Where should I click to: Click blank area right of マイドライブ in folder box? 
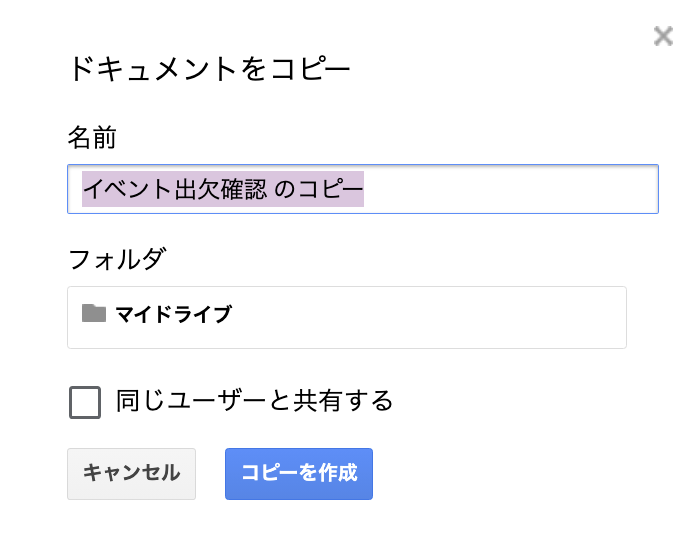[x=430, y=317]
